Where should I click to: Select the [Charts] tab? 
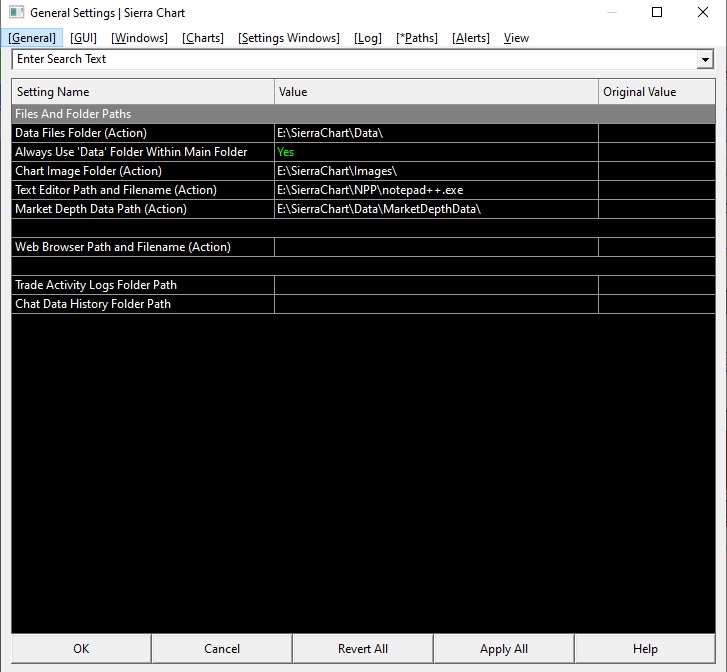pos(203,38)
